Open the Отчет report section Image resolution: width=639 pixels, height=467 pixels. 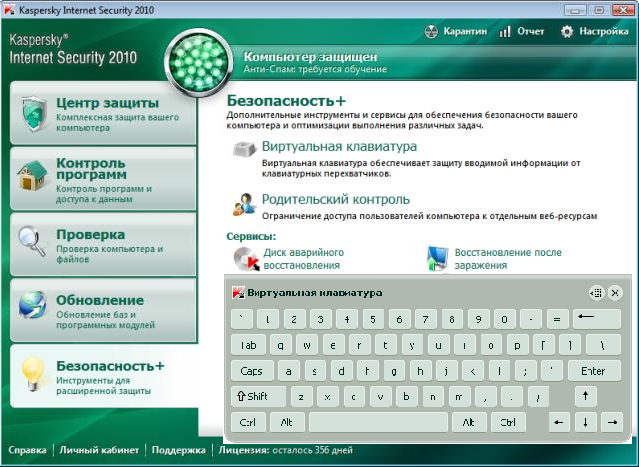click(x=522, y=31)
